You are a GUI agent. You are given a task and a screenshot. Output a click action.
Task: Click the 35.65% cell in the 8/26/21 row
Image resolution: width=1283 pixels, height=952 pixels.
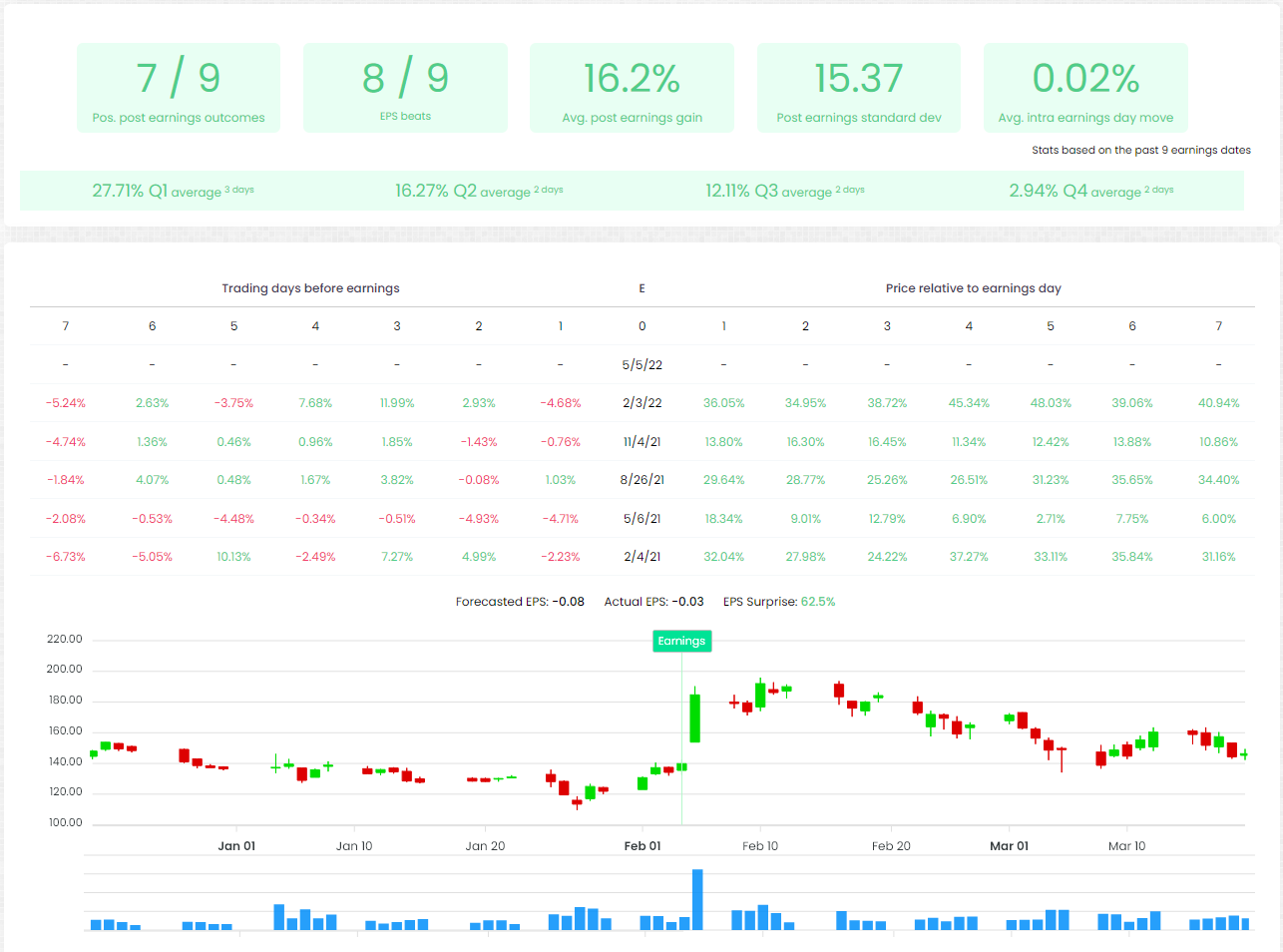(x=1132, y=480)
